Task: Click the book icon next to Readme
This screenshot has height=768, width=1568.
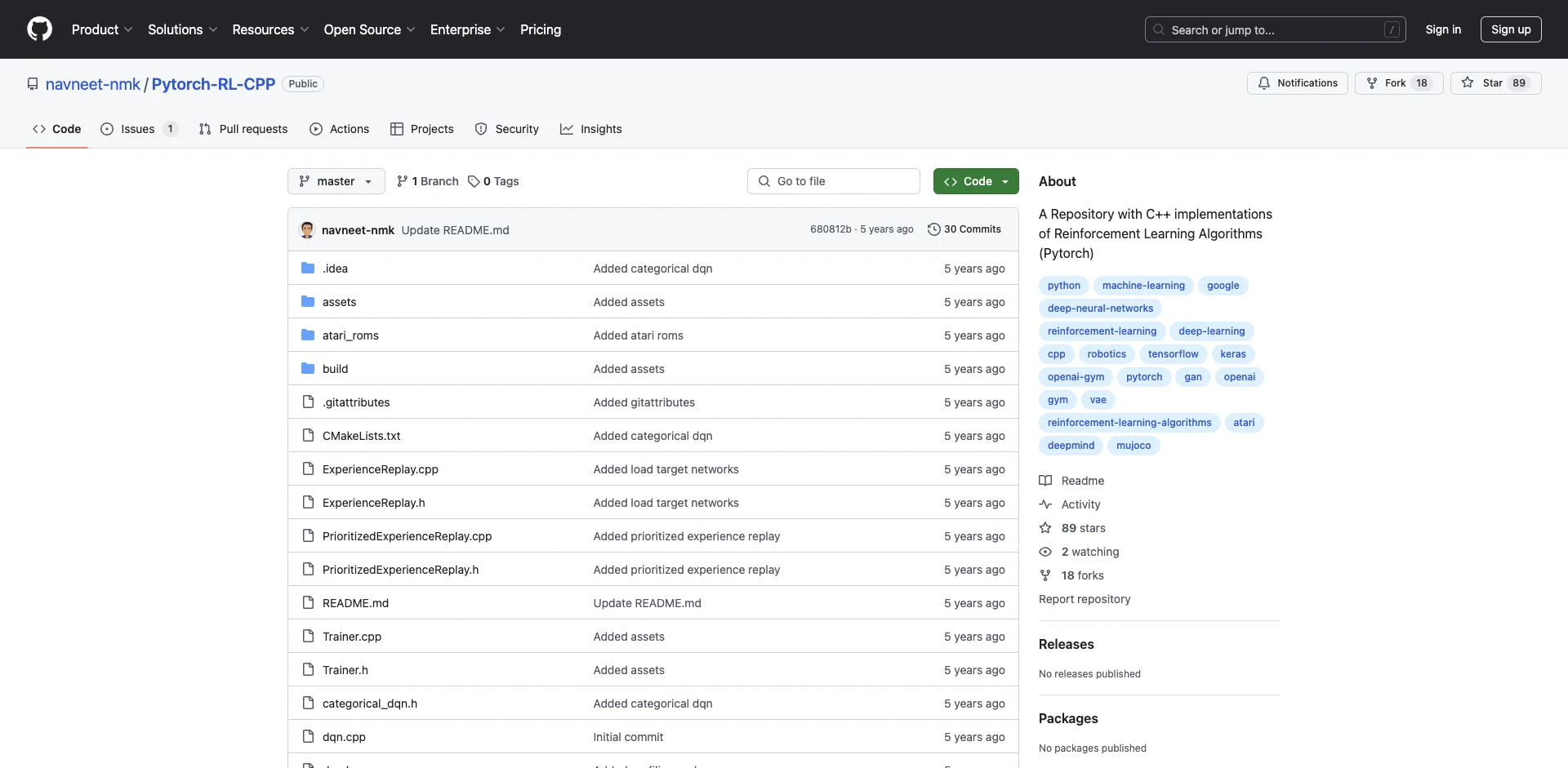Action: (1045, 481)
